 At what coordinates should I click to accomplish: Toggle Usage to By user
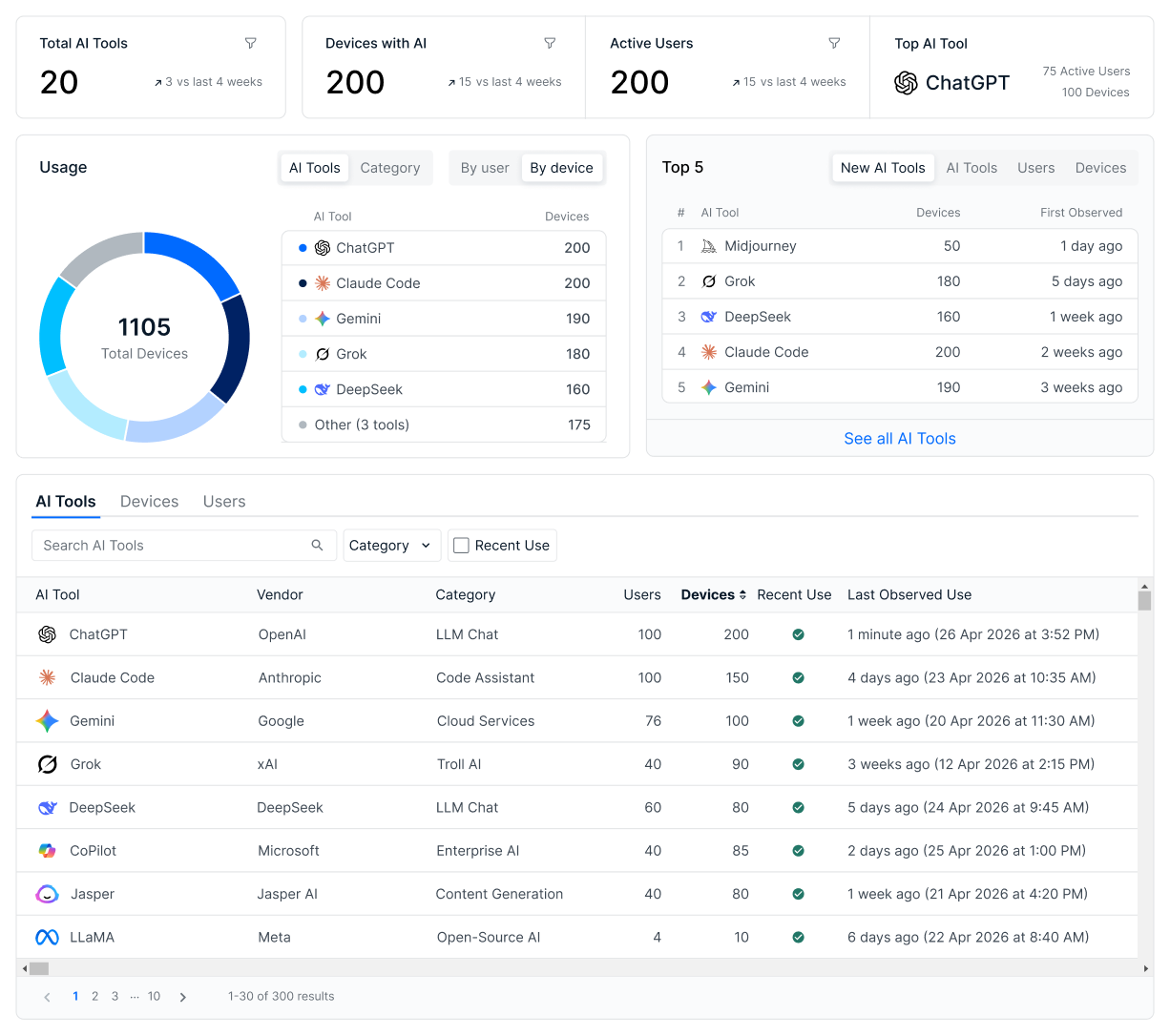(485, 168)
